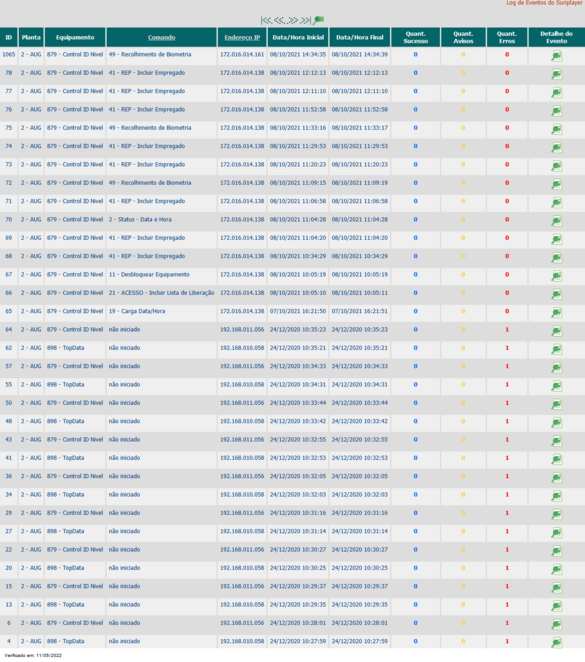Go to the previous page of results

click(x=279, y=20)
